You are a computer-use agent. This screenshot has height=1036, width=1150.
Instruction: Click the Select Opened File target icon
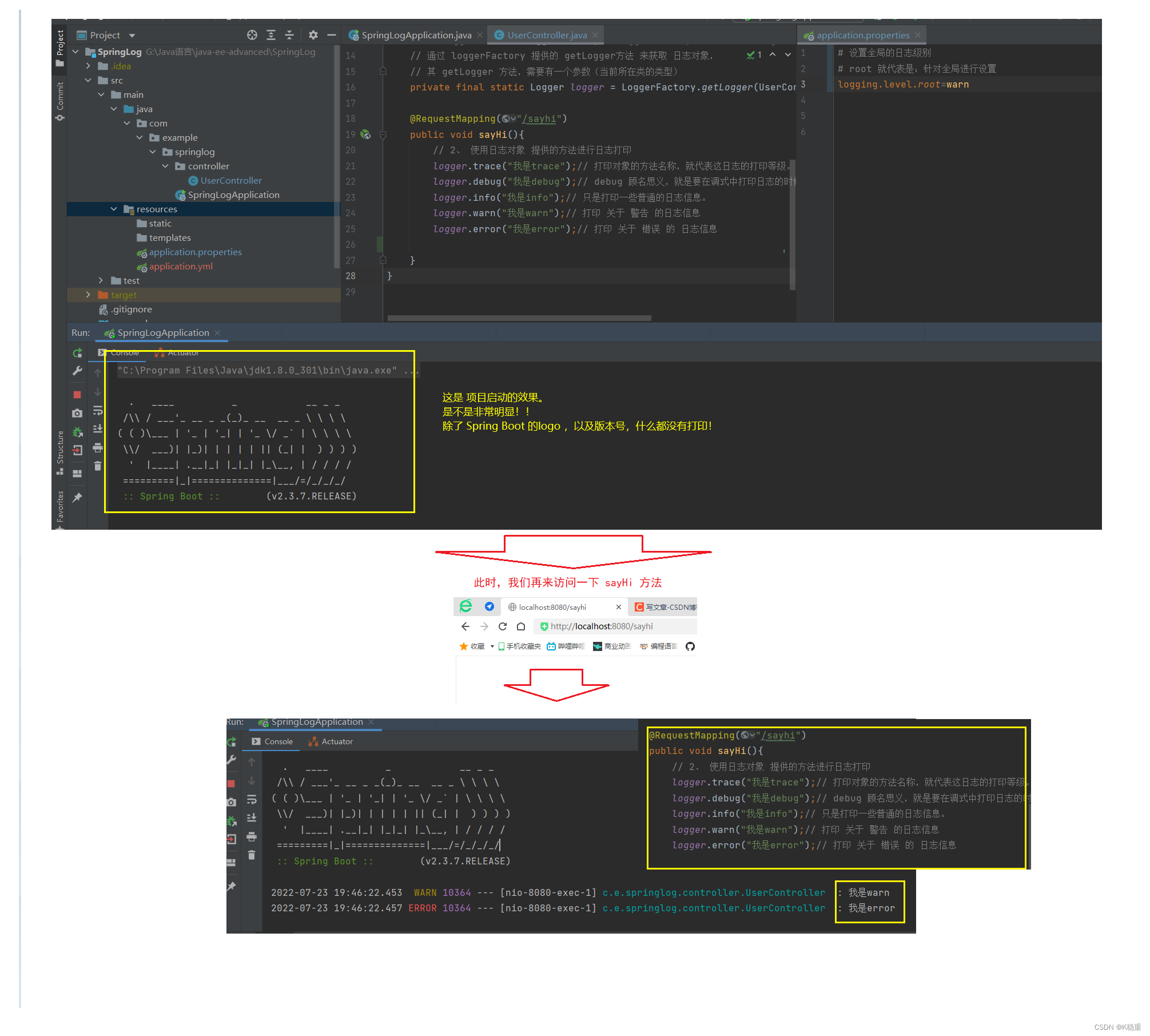point(252,35)
